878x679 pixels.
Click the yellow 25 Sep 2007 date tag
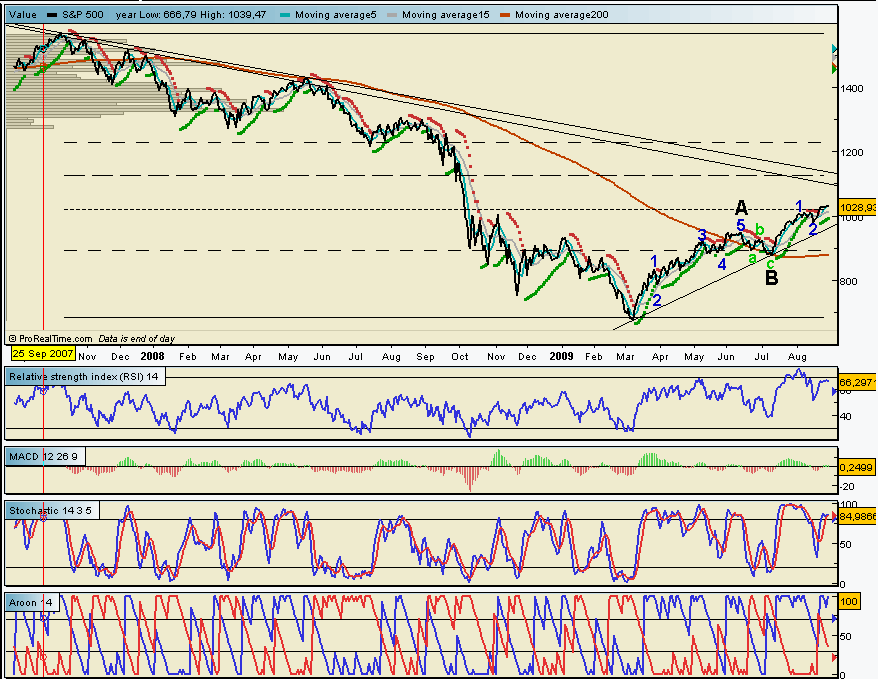point(43,354)
